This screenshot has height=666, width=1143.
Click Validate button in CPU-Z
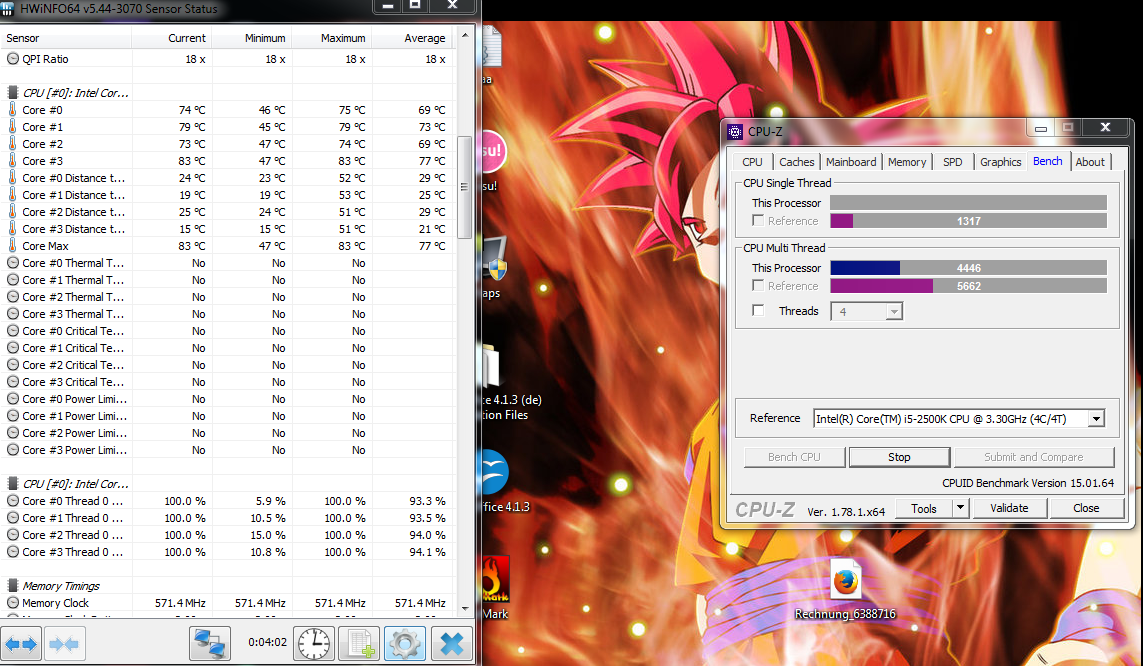pyautogui.click(x=1009, y=508)
